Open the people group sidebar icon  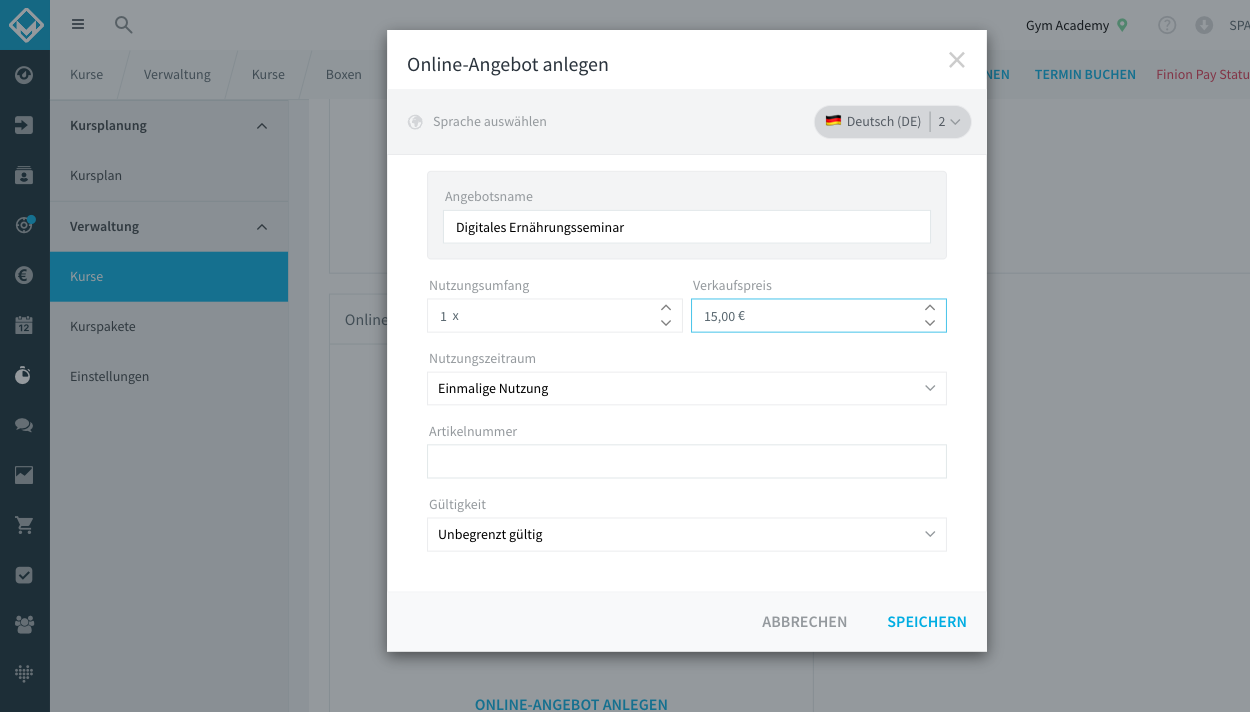[25, 625]
